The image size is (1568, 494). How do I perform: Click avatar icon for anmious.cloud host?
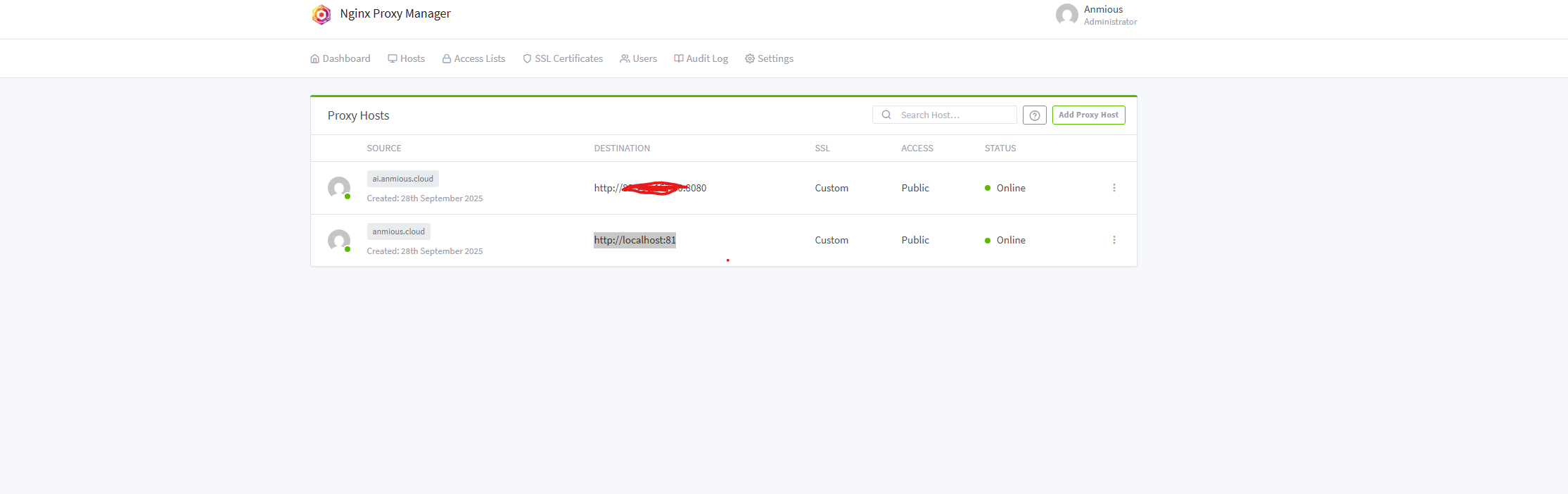point(339,241)
